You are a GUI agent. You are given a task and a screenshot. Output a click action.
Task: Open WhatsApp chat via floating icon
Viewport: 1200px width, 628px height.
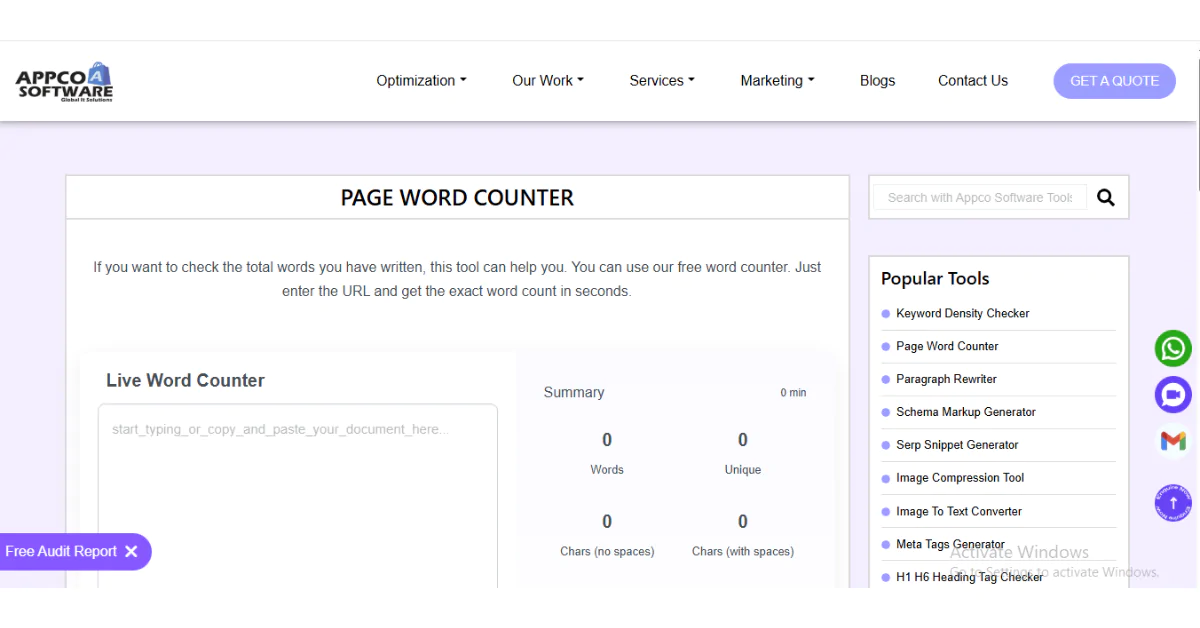click(x=1172, y=348)
